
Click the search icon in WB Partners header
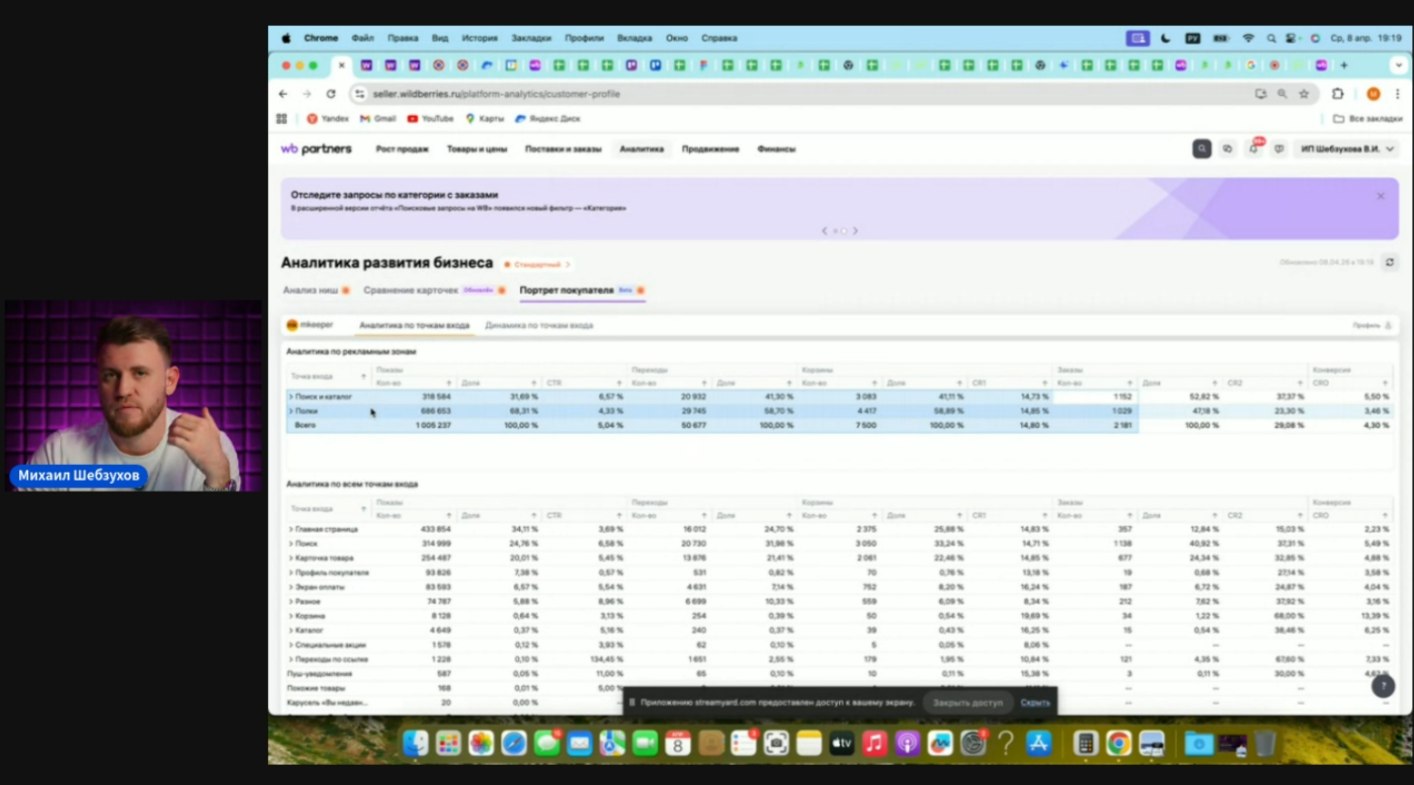click(1201, 149)
